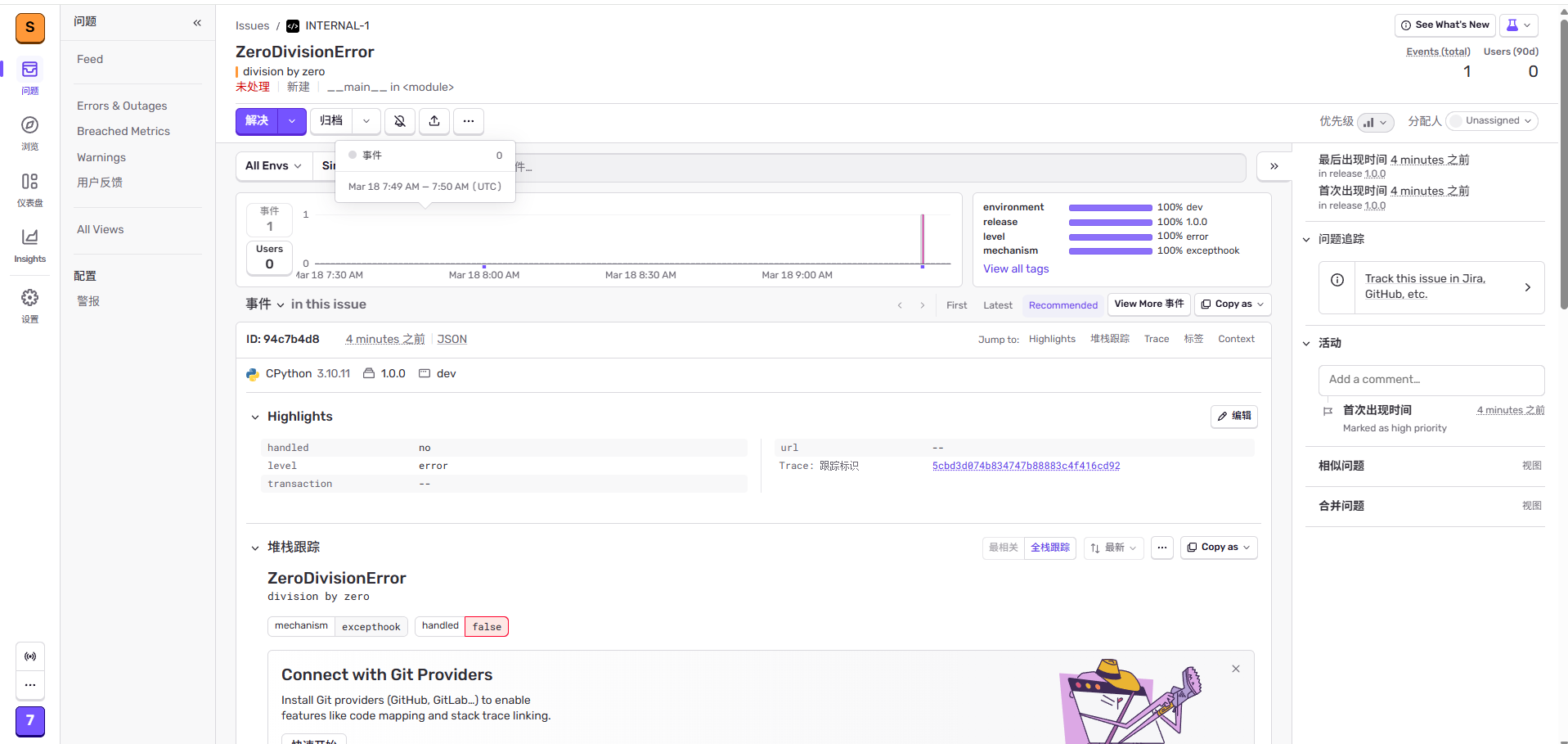
Task: Click the Resolve button
Action: [x=257, y=121]
